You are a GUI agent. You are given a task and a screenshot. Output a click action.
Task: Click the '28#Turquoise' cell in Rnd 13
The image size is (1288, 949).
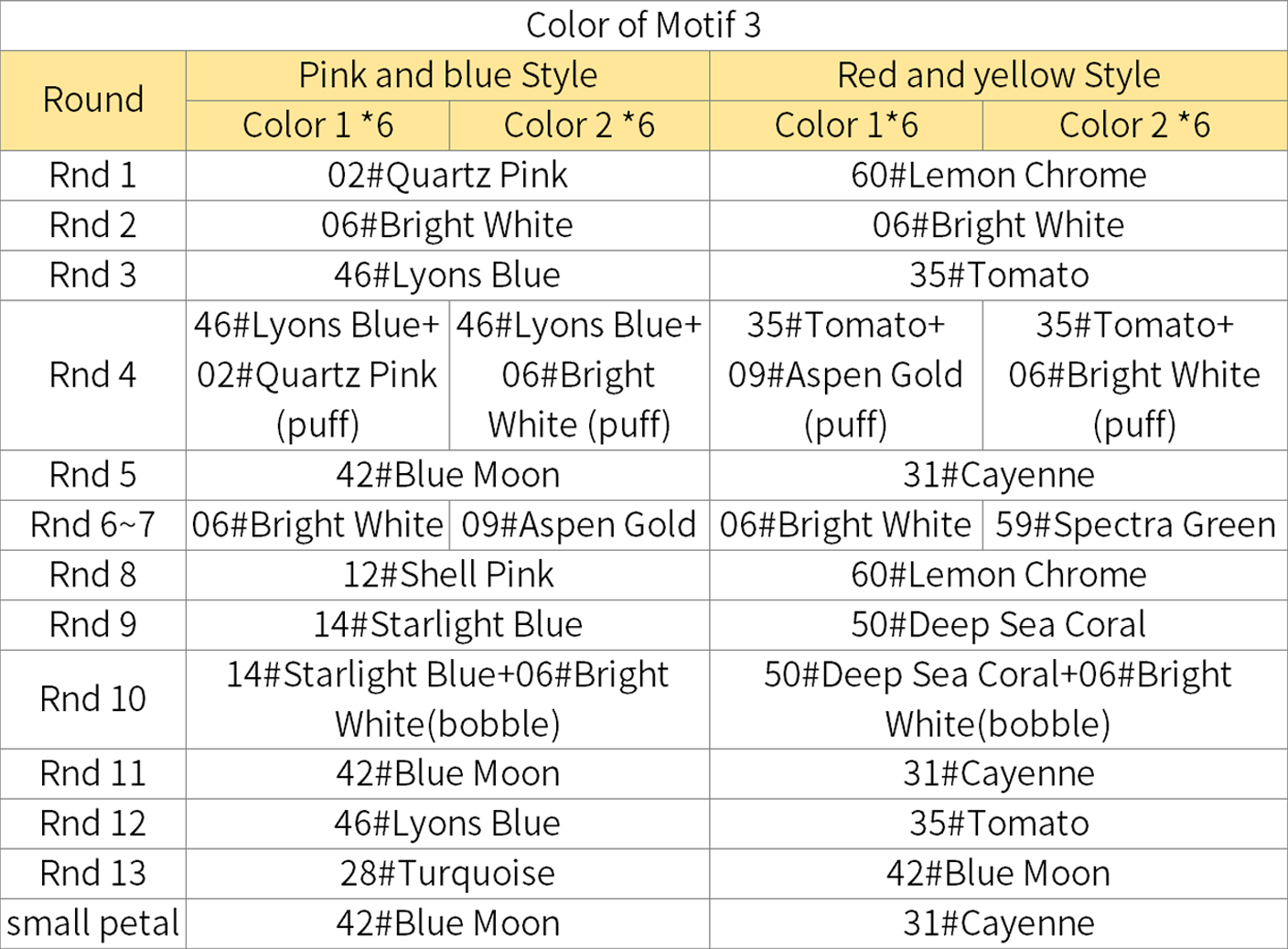(447, 873)
